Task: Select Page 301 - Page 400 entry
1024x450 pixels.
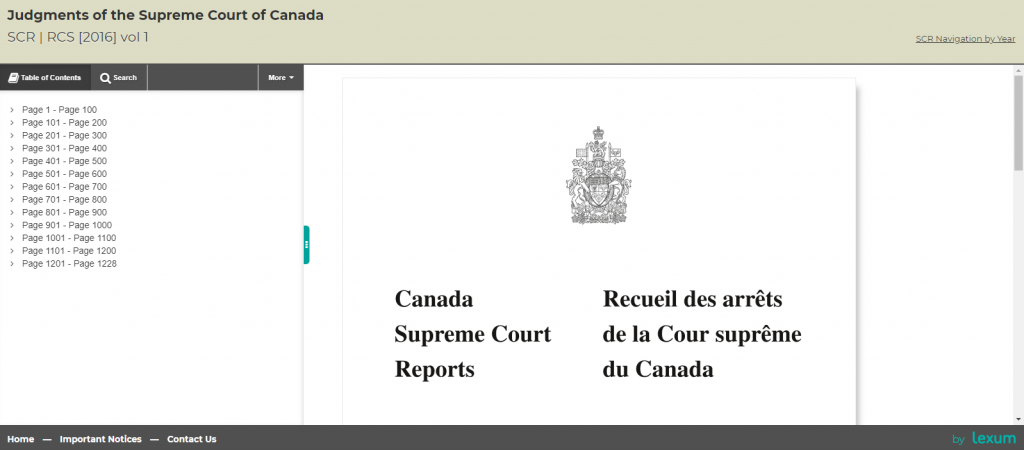Action: click(x=64, y=148)
